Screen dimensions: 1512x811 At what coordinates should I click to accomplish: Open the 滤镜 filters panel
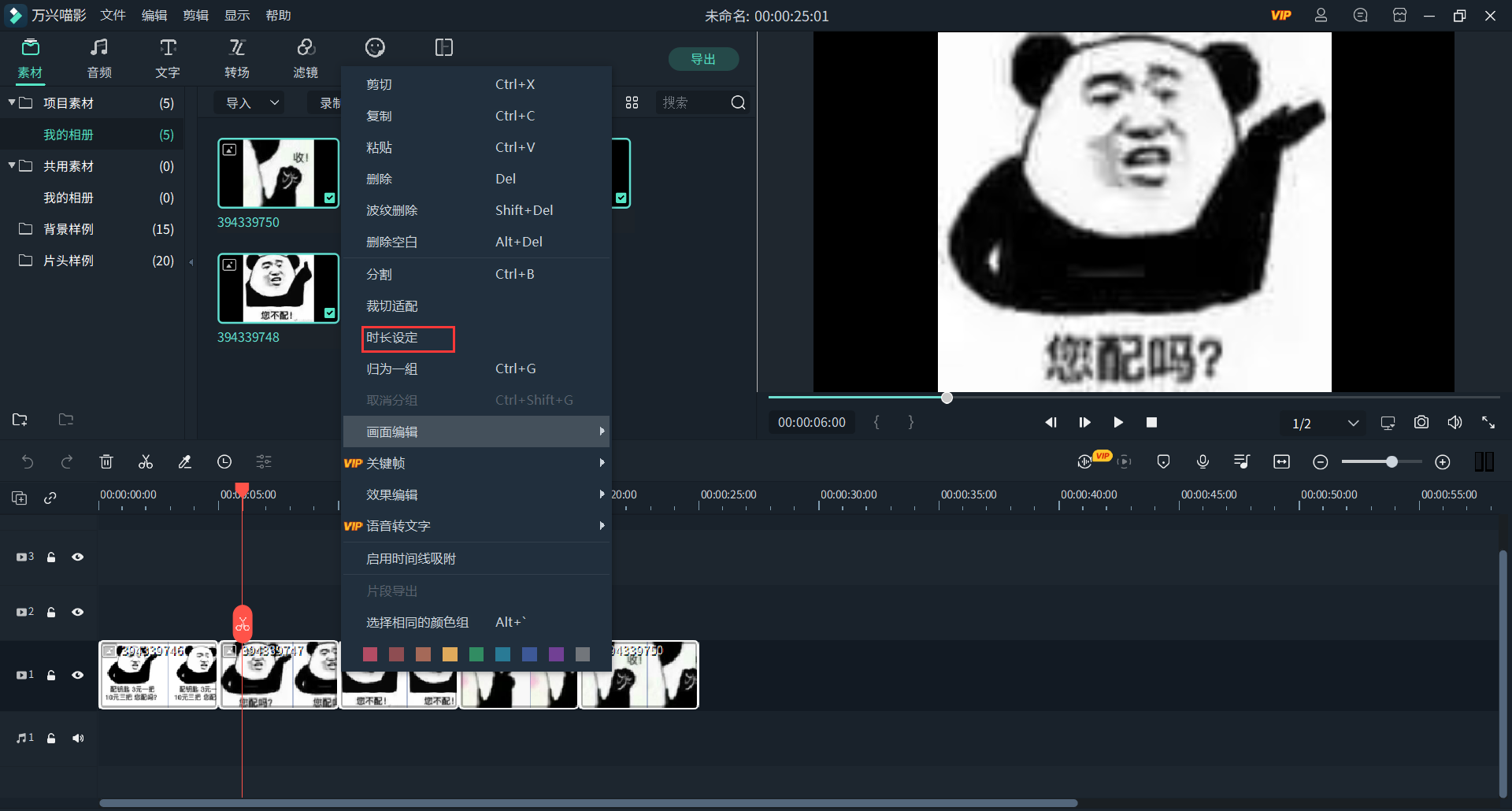[306, 57]
